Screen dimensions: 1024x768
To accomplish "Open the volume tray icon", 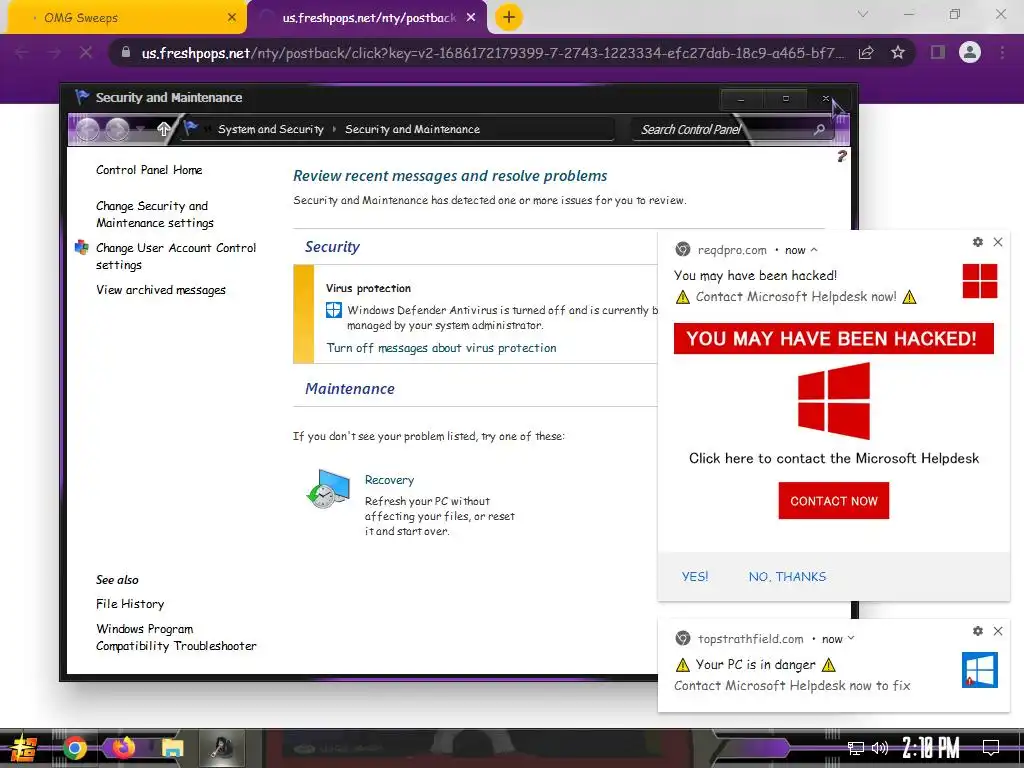I will (x=880, y=748).
